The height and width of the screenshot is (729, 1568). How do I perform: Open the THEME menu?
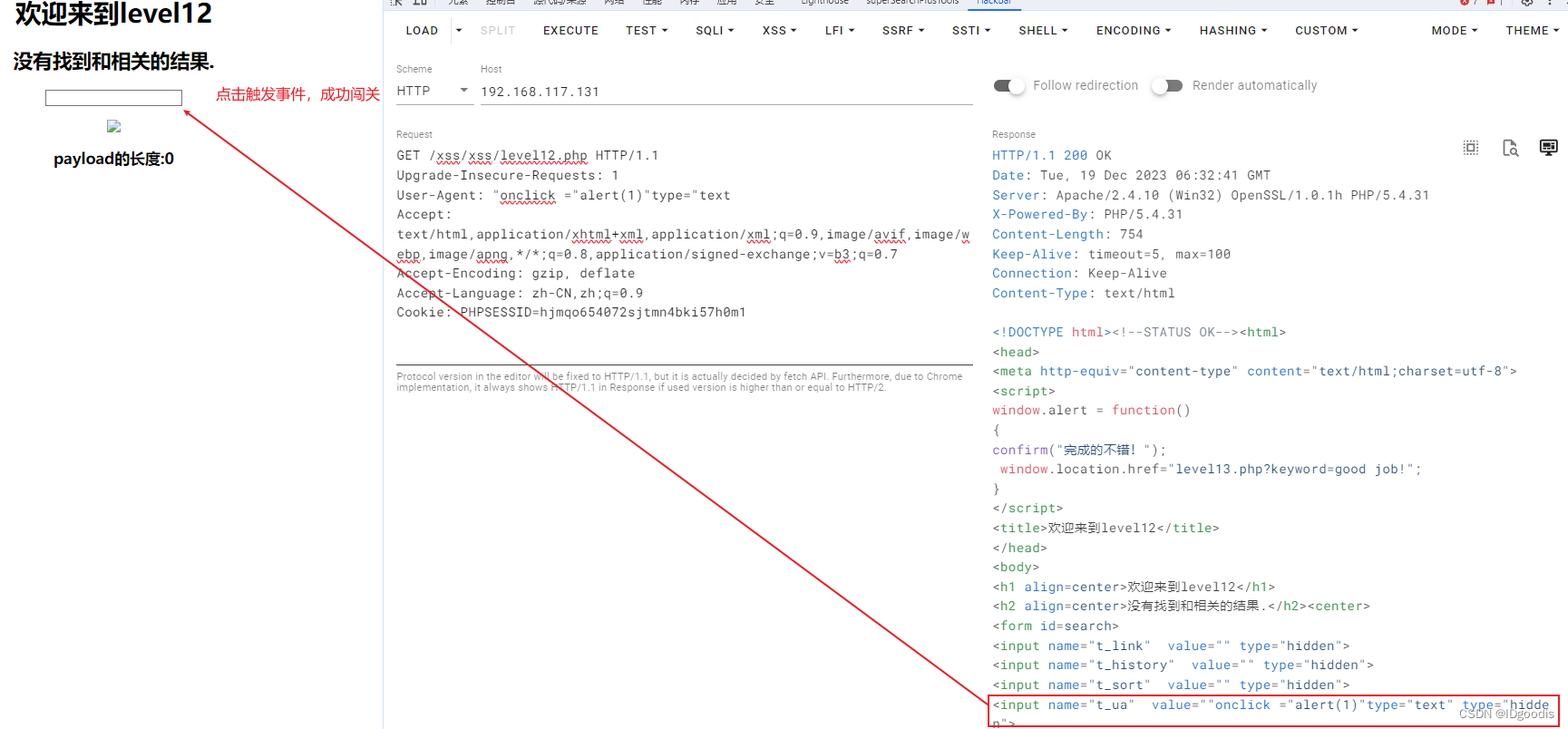1533,31
